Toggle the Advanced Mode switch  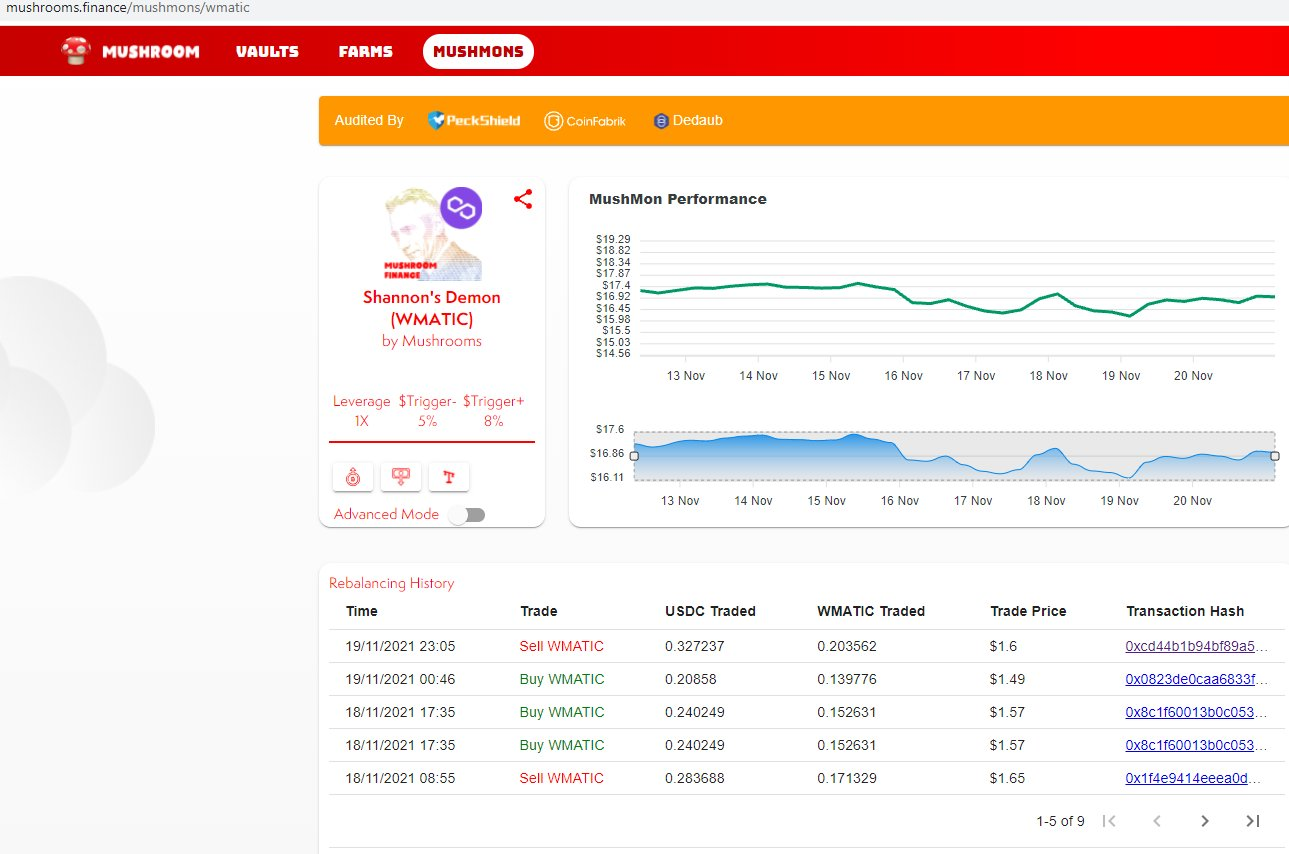click(467, 514)
